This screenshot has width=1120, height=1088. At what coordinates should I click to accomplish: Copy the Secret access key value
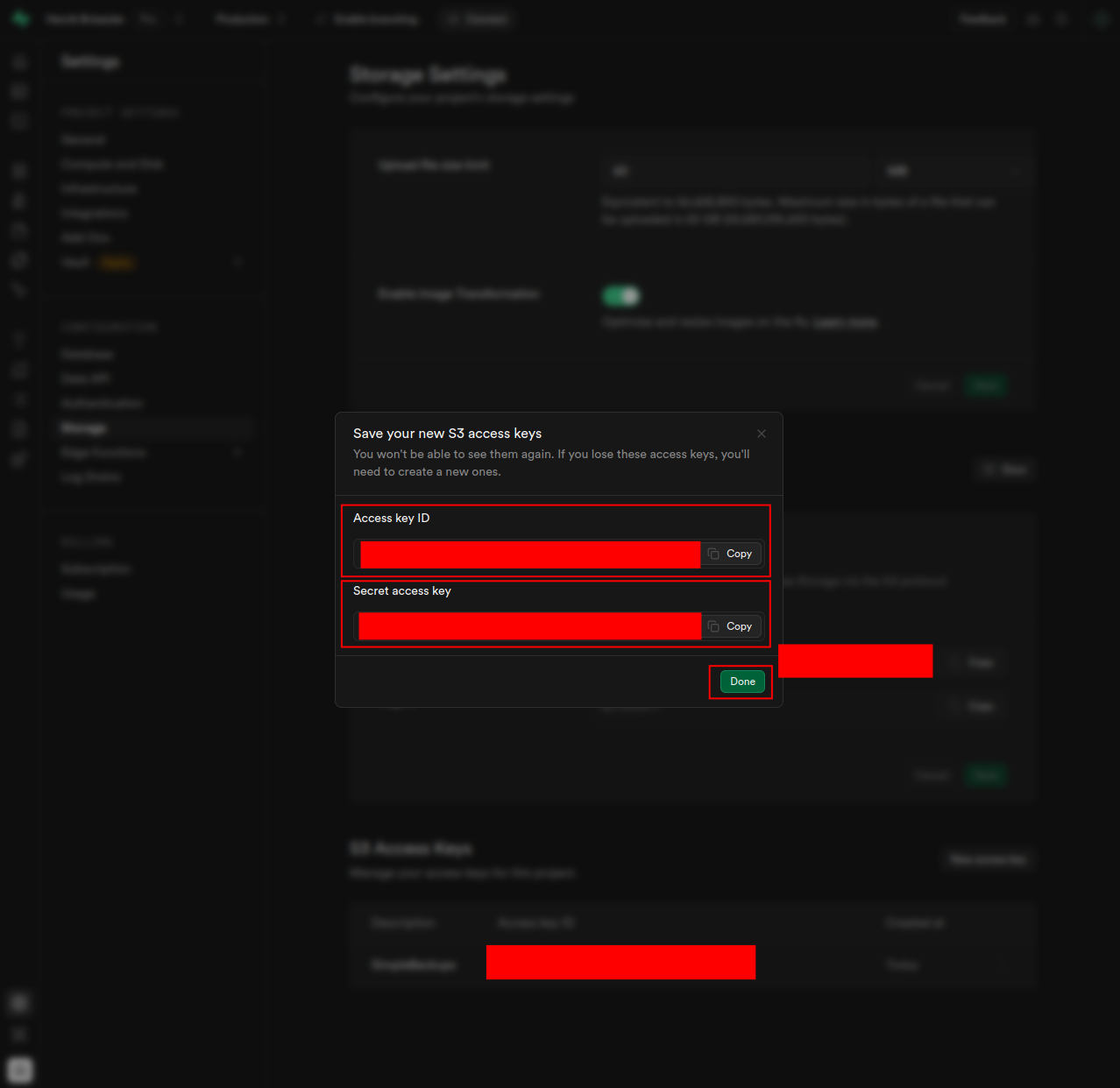(731, 626)
